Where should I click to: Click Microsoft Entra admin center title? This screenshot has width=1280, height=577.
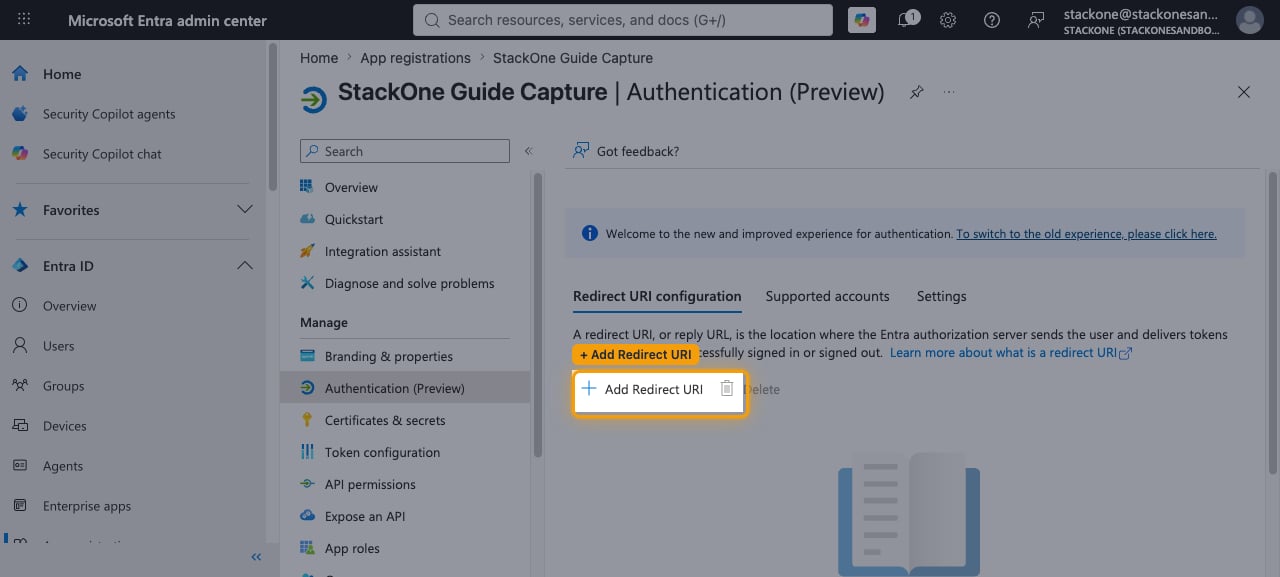[x=167, y=20]
